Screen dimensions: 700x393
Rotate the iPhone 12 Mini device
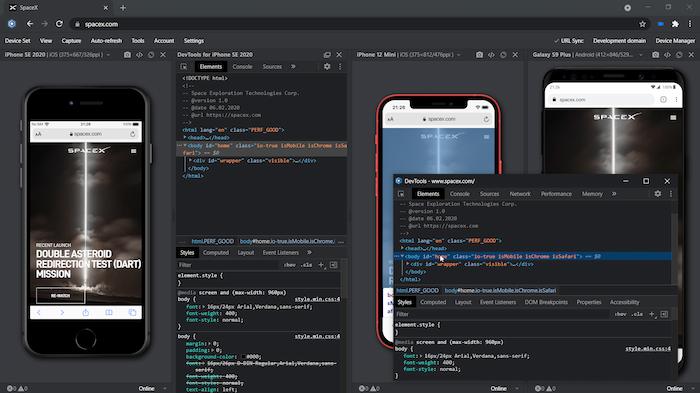click(x=503, y=54)
